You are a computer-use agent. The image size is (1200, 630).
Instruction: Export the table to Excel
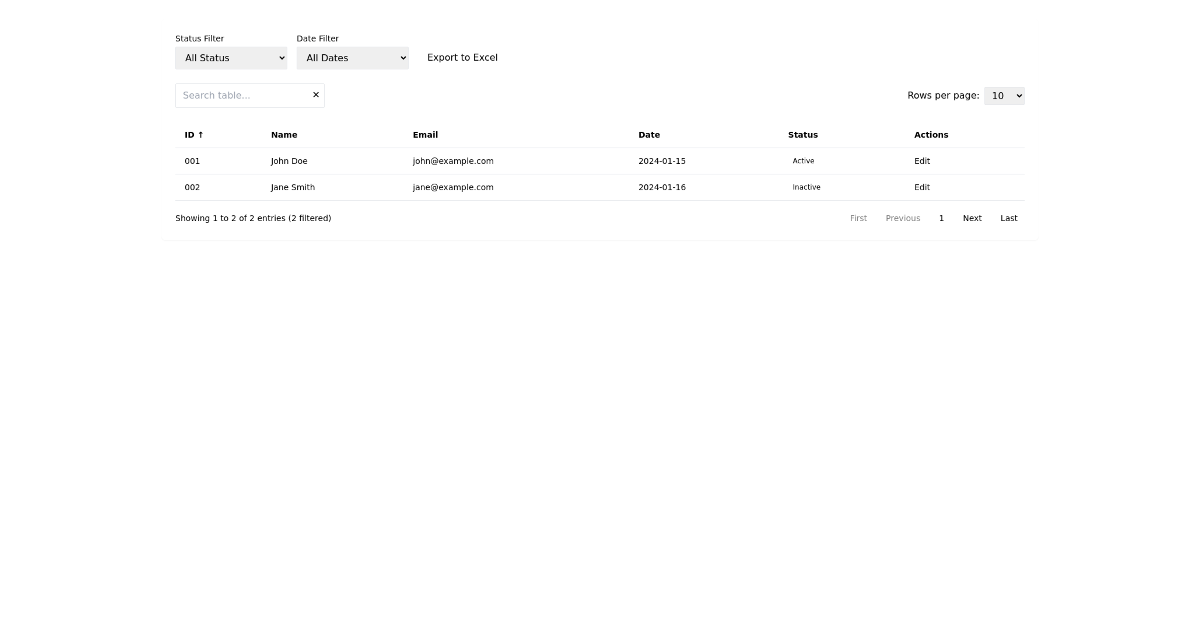(x=462, y=57)
